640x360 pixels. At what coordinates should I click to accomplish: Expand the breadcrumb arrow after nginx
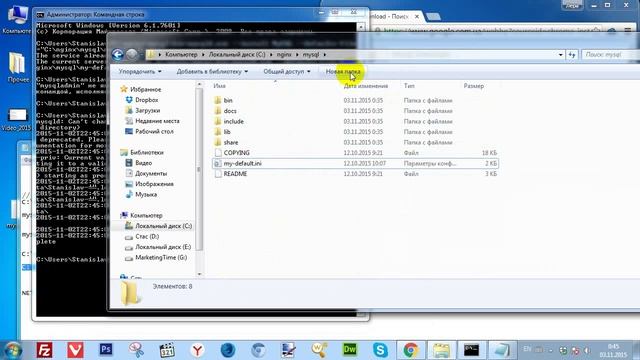[297, 55]
